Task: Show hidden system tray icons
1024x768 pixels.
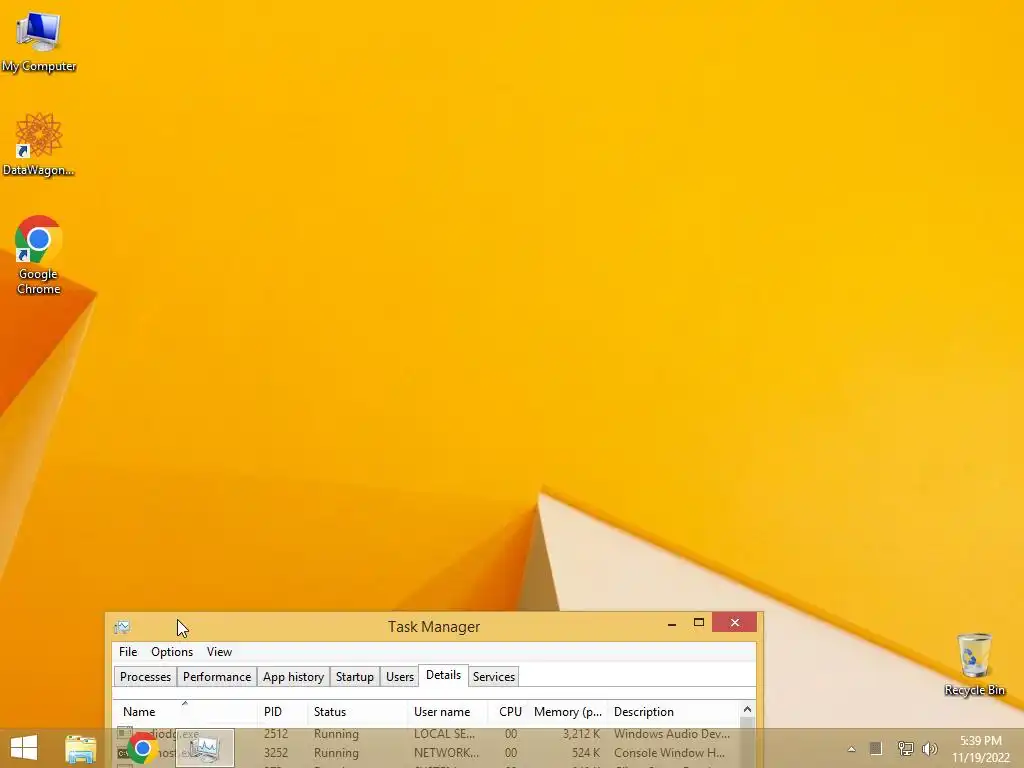Action: click(x=851, y=749)
